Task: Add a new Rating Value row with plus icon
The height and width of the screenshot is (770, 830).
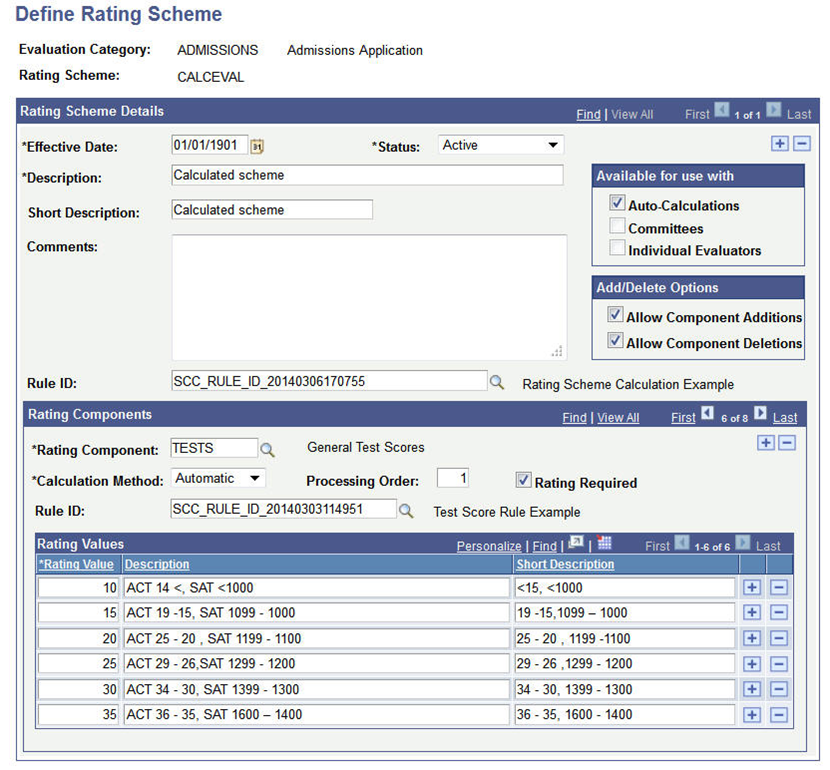Action: 752,587
